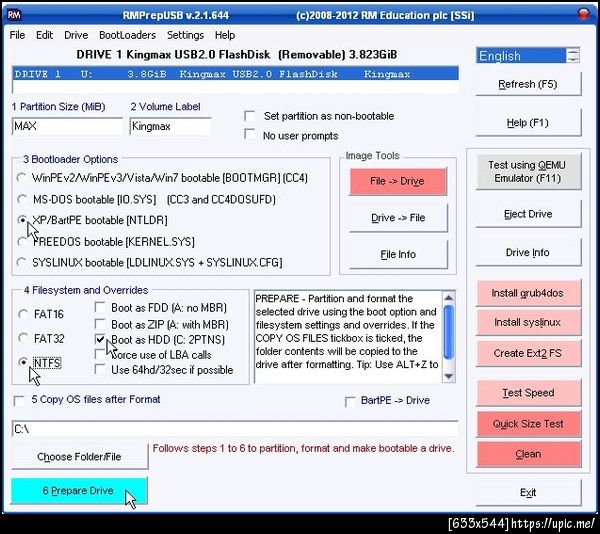Open the Drive menu

tap(76, 35)
